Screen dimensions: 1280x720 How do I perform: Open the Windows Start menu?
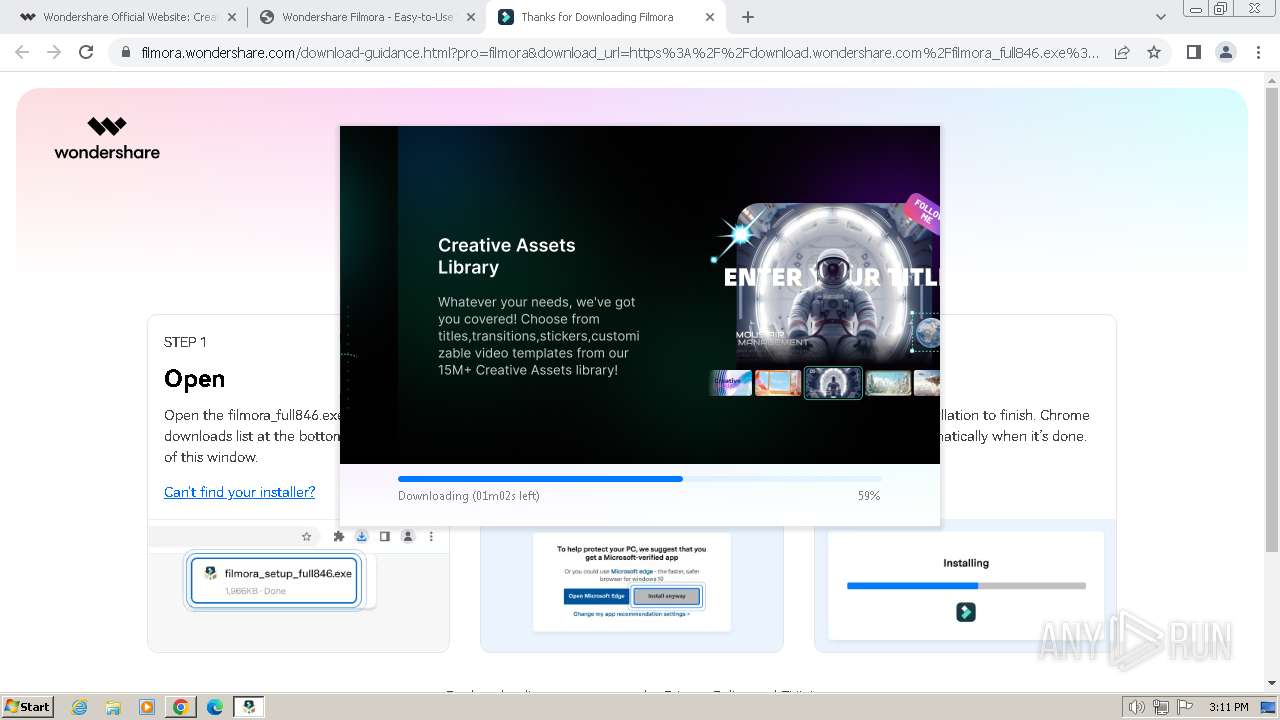point(28,706)
